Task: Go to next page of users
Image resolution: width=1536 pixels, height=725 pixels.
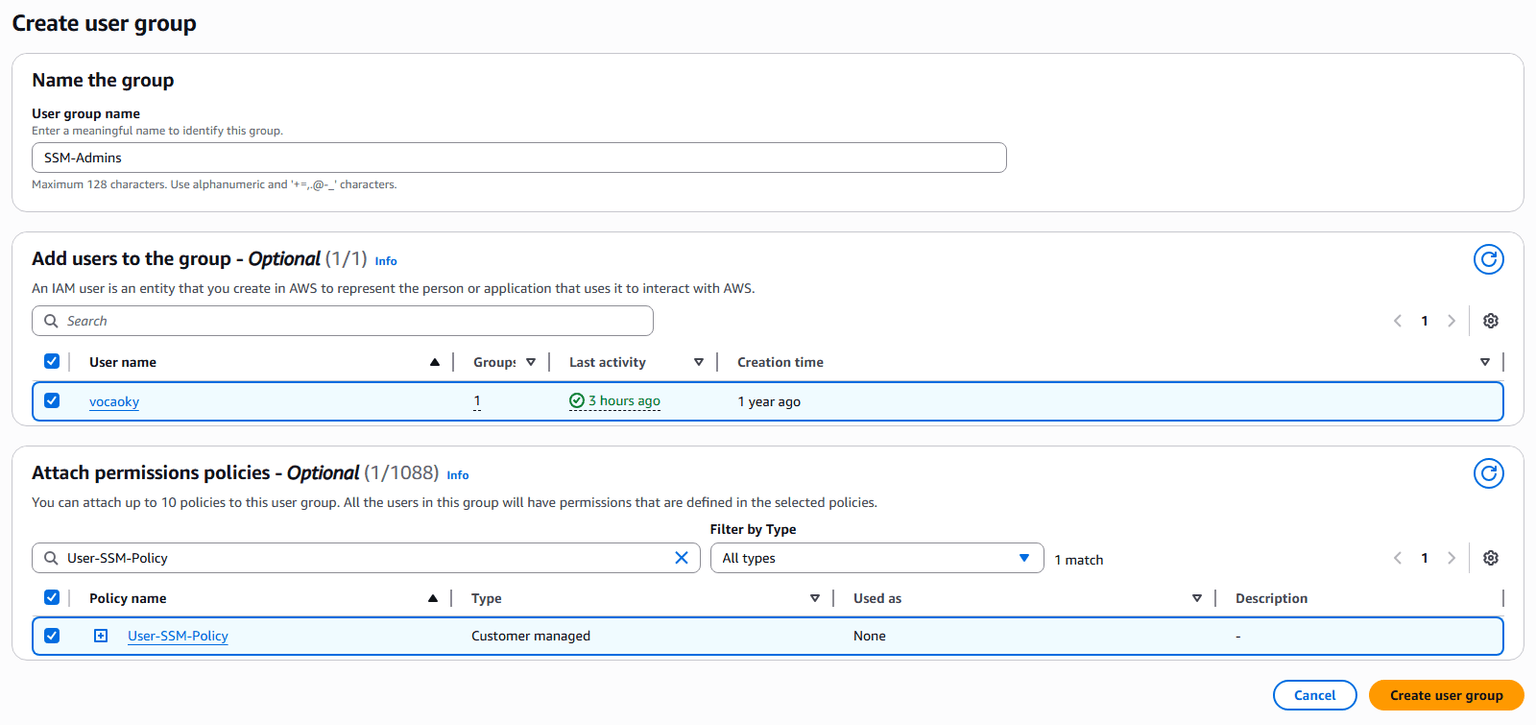Action: pos(1451,321)
